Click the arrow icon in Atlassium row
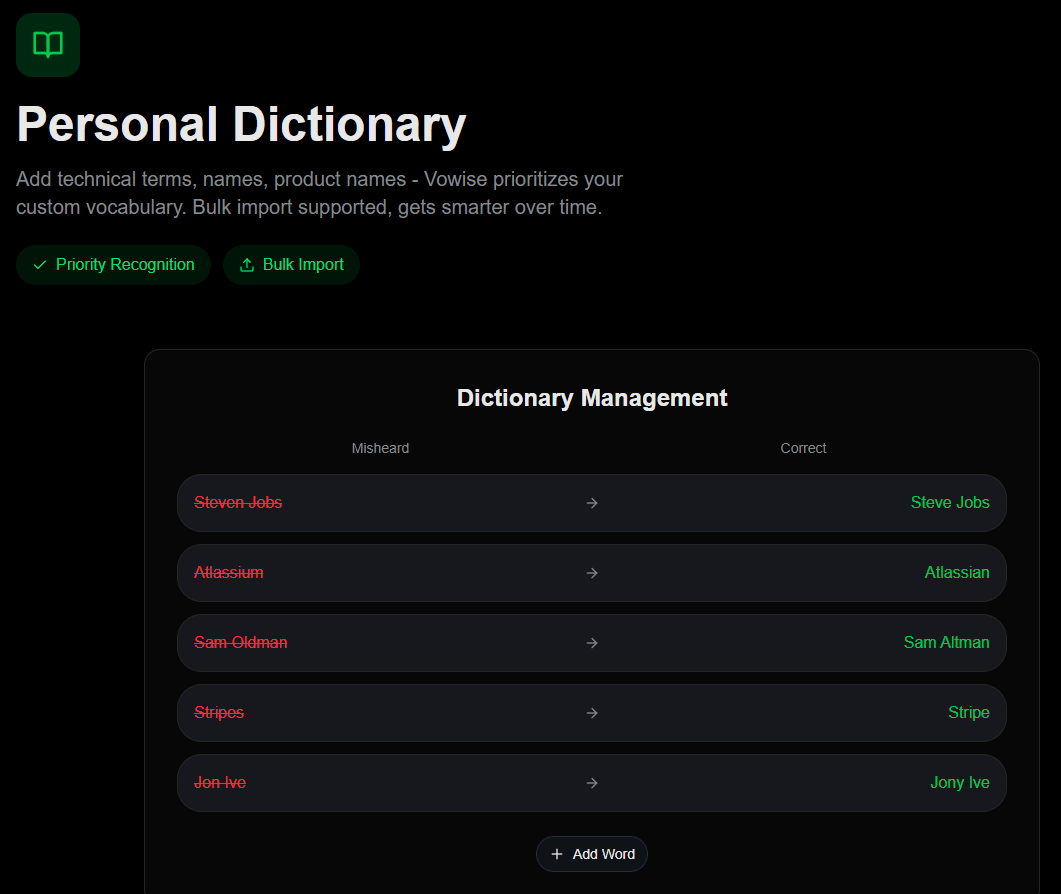Viewport: 1061px width, 894px height. (x=592, y=573)
